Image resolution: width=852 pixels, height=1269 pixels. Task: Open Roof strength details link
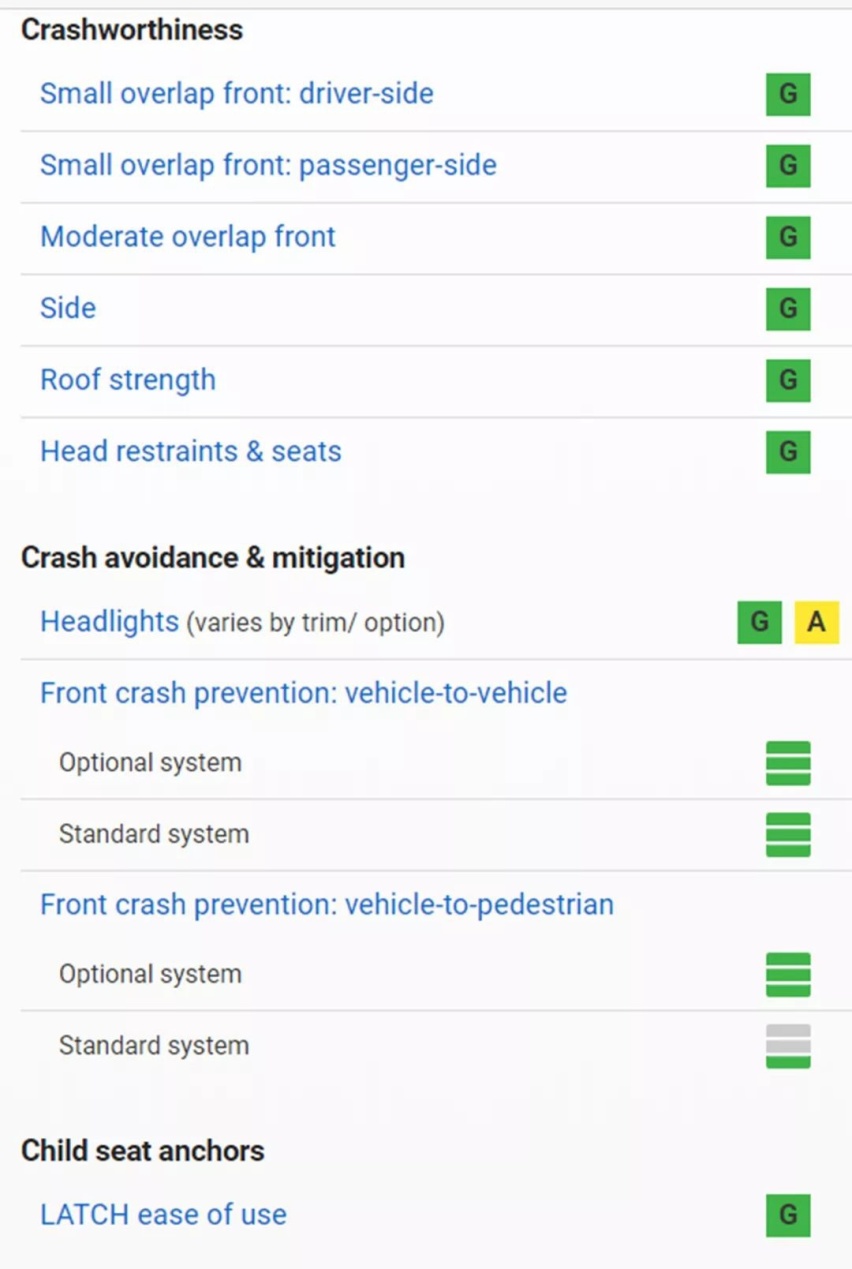click(x=128, y=380)
